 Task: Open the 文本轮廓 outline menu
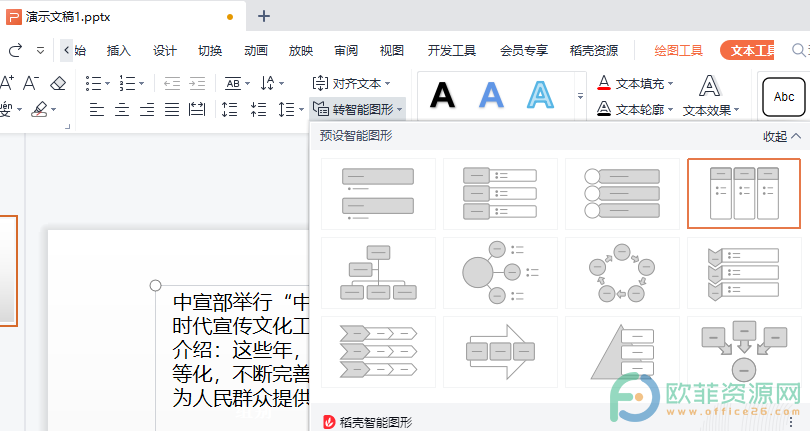(635, 109)
